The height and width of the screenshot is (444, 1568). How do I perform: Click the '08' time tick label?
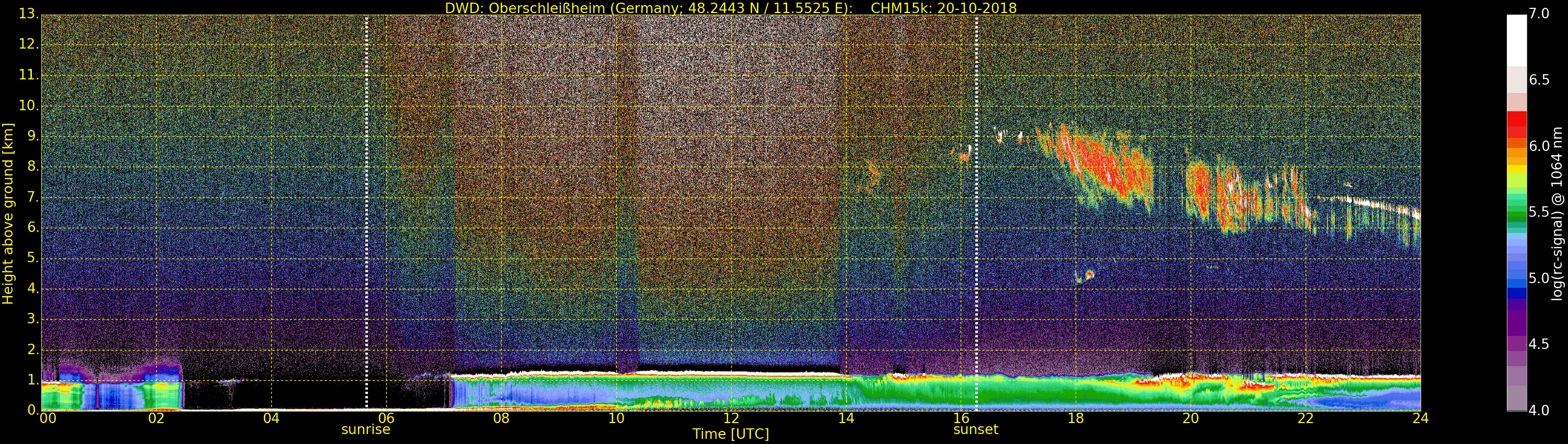coord(501,418)
